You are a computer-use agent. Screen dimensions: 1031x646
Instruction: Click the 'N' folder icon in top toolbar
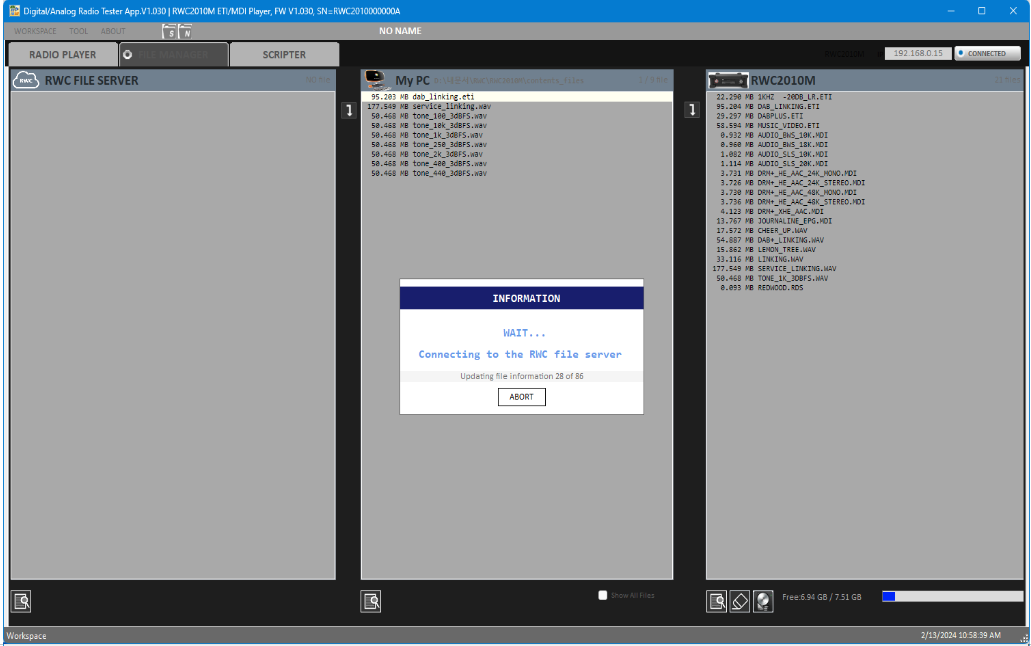click(185, 31)
